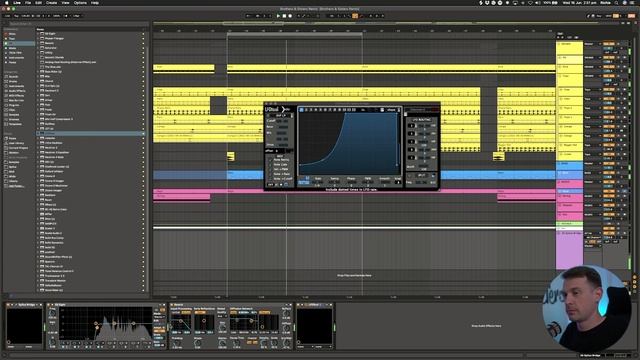Image resolution: width=640 pixels, height=360 pixels.
Task: Expand Phaser-Flanger entry in browser
Action: pyautogui.click(x=38, y=38)
